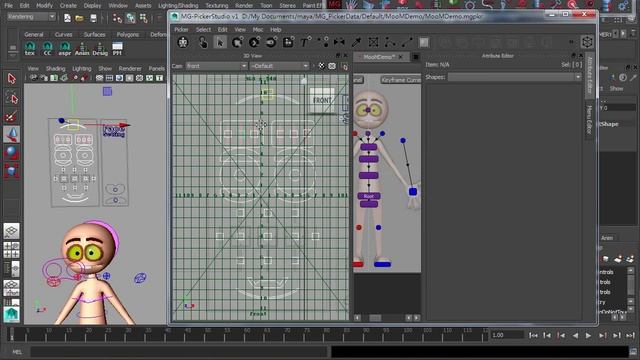Select the hand pan tool in MG-PickerStudio

(202, 42)
